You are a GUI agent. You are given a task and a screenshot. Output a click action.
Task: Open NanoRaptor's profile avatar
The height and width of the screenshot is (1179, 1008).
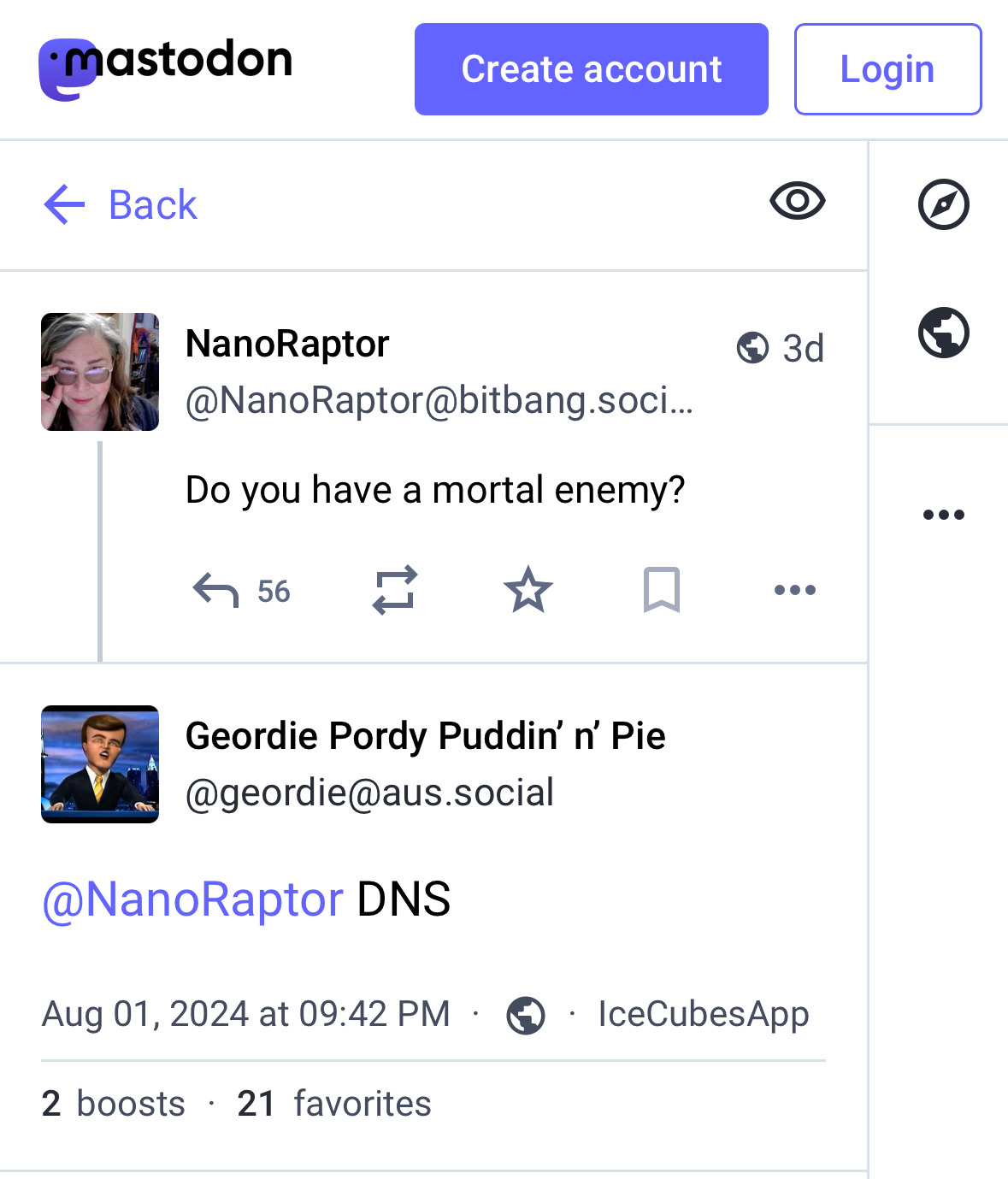(x=100, y=372)
